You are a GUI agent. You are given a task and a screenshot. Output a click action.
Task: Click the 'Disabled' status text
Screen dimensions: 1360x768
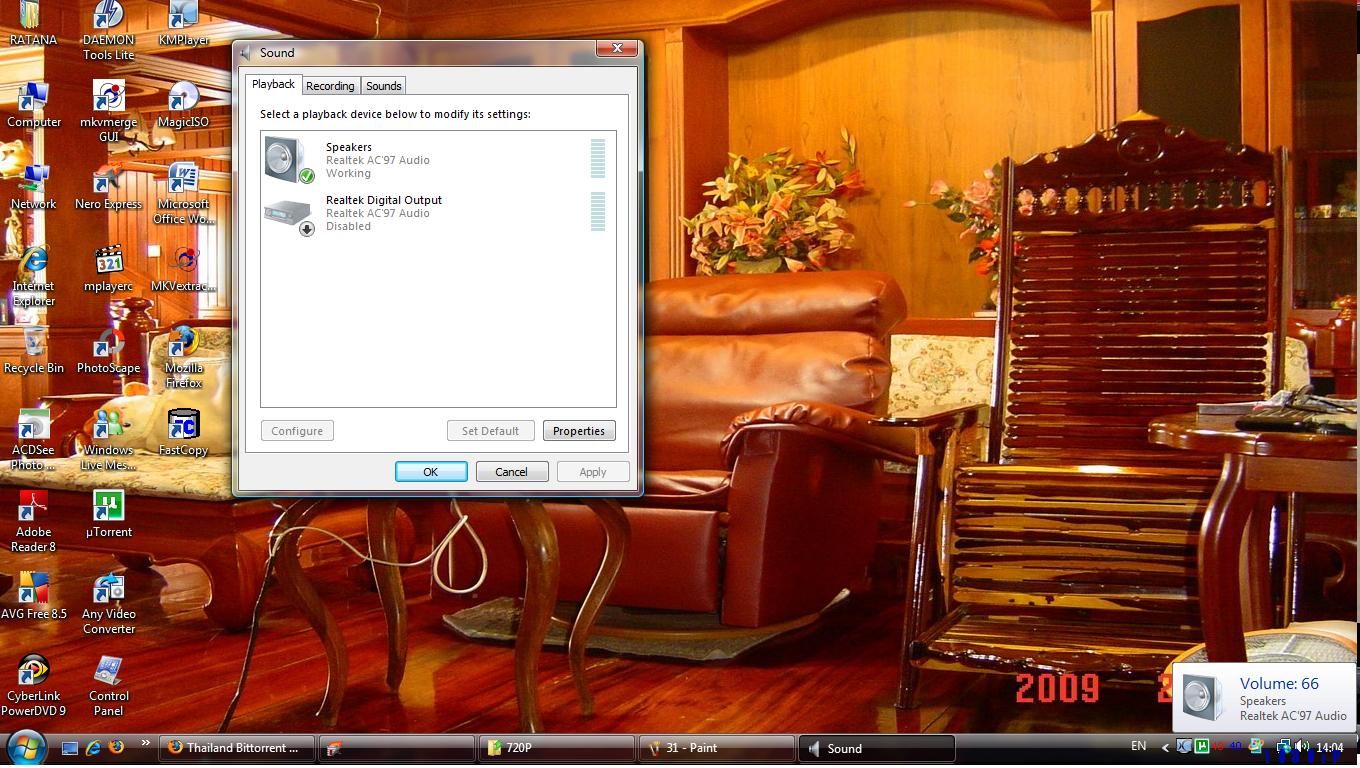click(x=348, y=226)
